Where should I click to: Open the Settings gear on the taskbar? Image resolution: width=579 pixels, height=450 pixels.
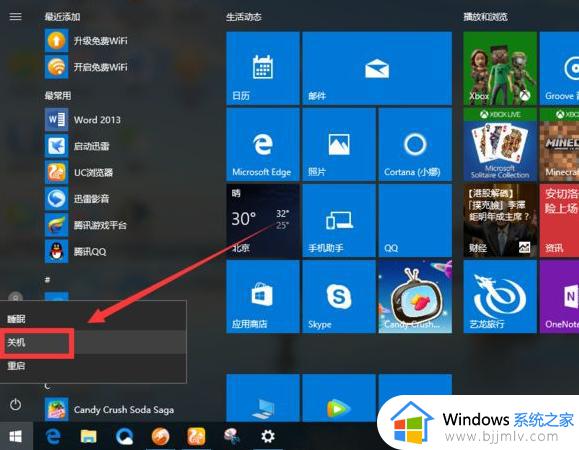(268, 437)
